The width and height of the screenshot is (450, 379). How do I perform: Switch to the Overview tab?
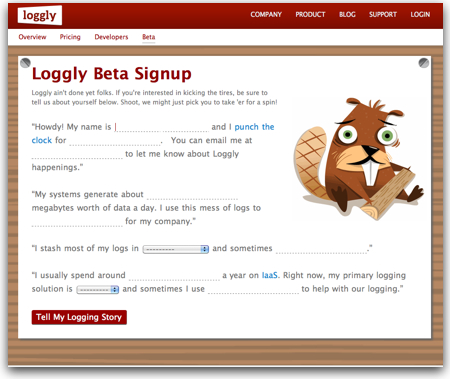tap(32, 37)
